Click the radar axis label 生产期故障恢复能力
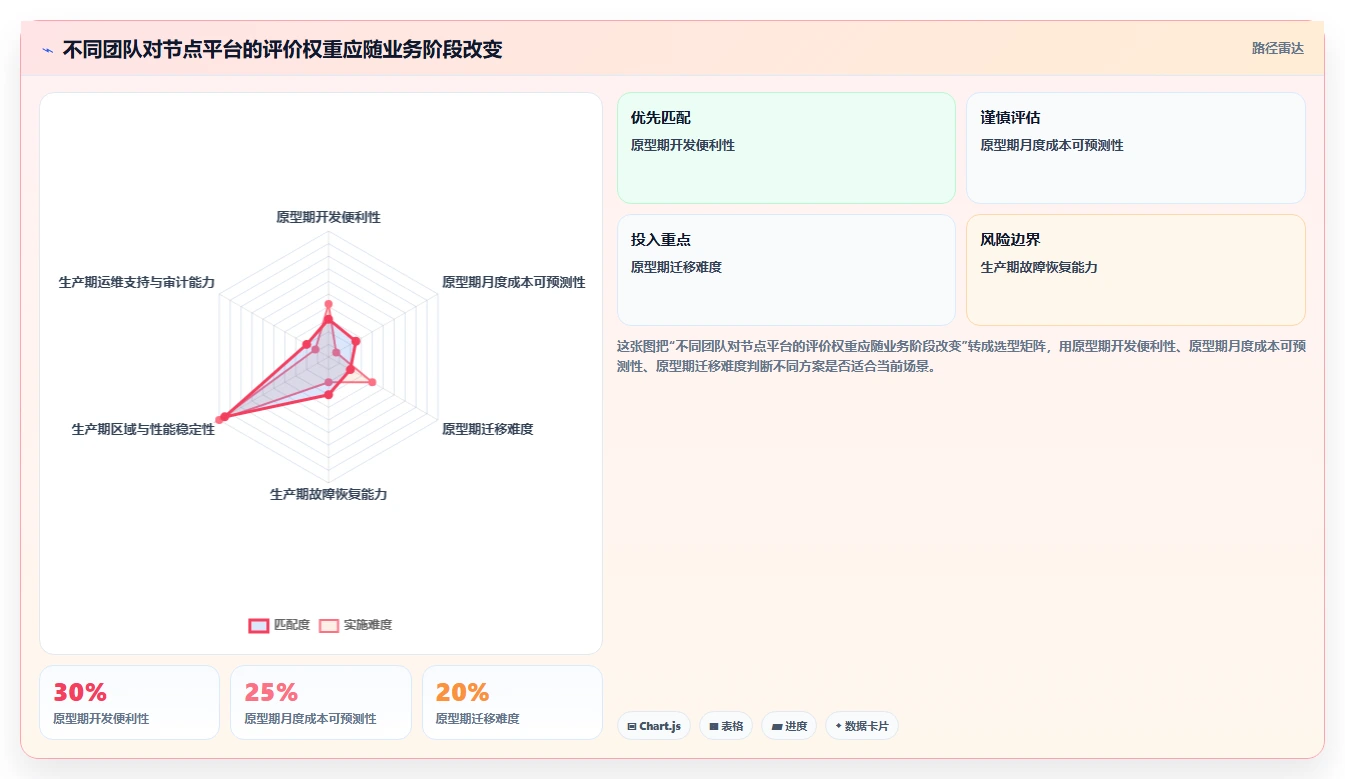The image size is (1345, 779). click(x=328, y=494)
